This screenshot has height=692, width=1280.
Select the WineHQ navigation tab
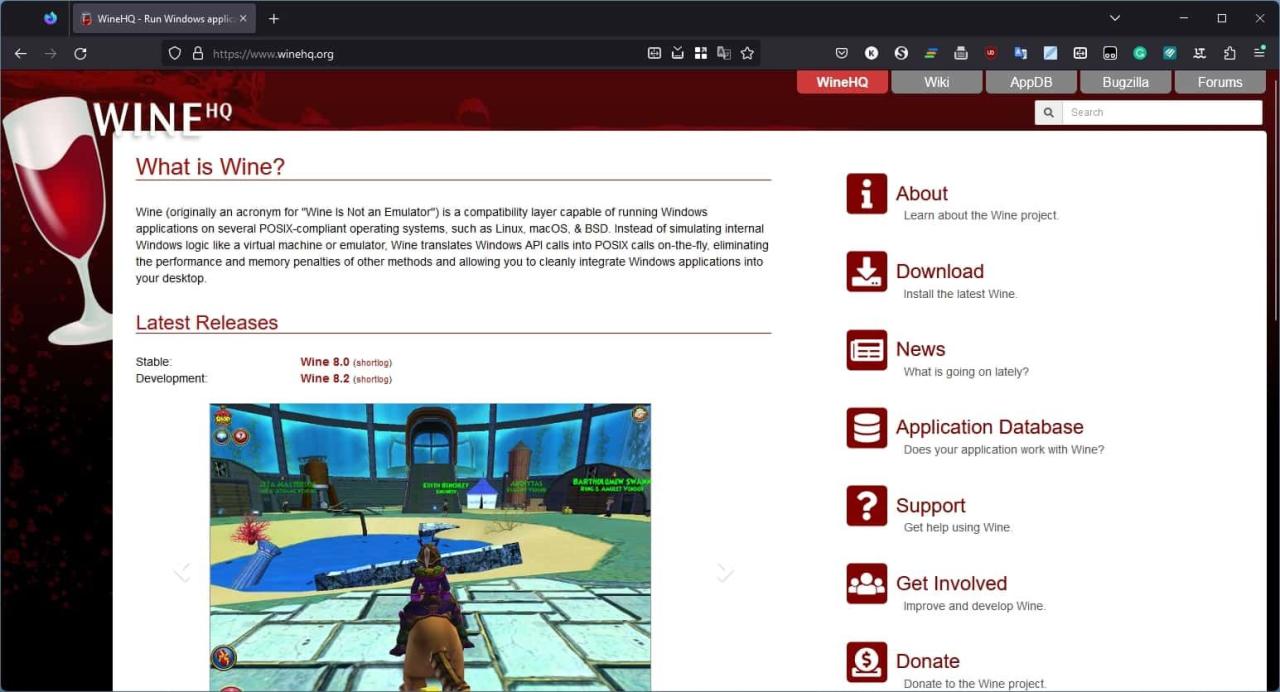coord(842,82)
